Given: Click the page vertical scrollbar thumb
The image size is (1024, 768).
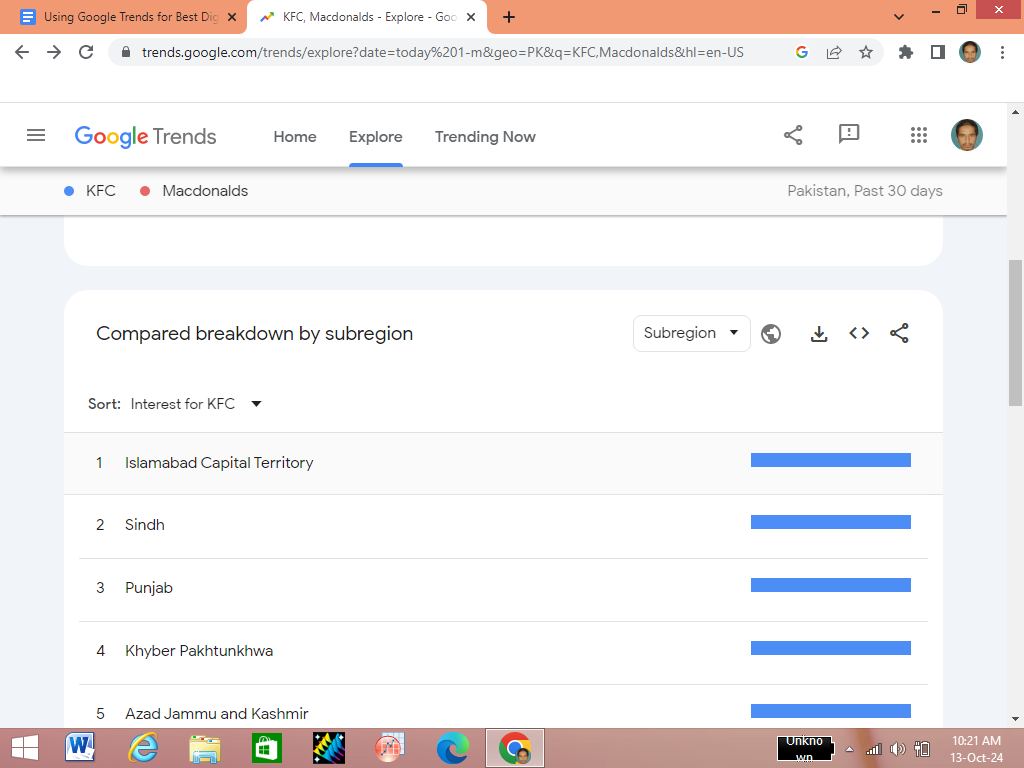Looking at the screenshot, I should click(x=1016, y=333).
